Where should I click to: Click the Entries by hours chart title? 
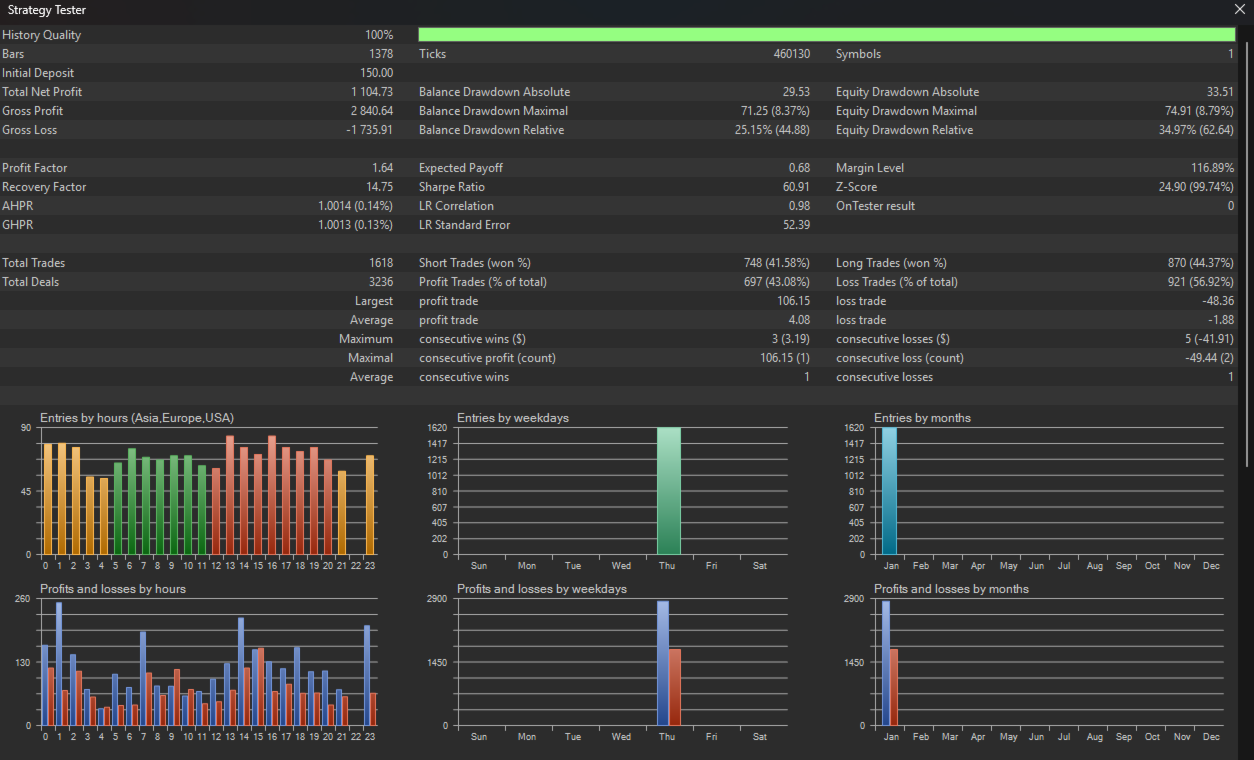coord(137,418)
